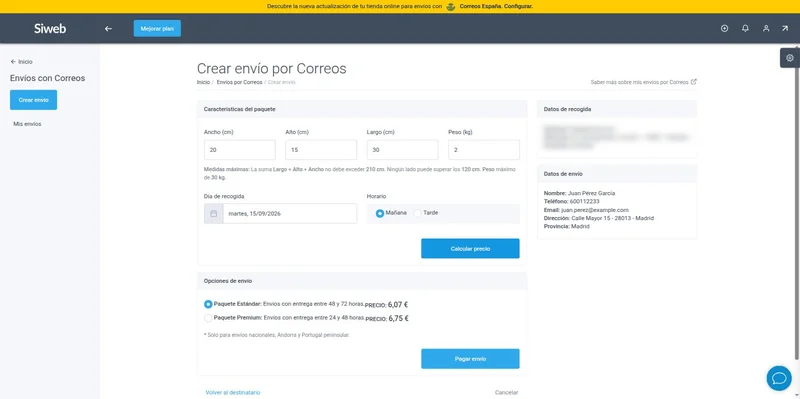
Task: Click the Características del paquete header
Action: coord(362,109)
